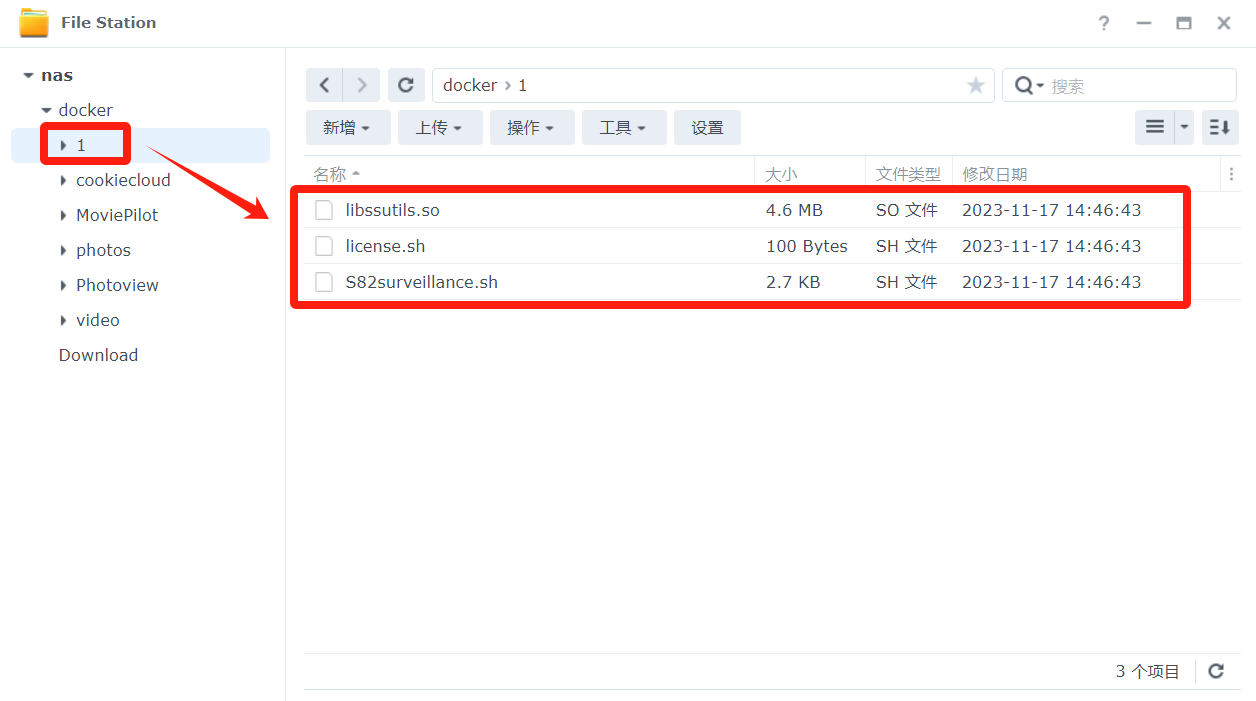
Task: Select the Download folder in sidebar
Action: [x=98, y=355]
